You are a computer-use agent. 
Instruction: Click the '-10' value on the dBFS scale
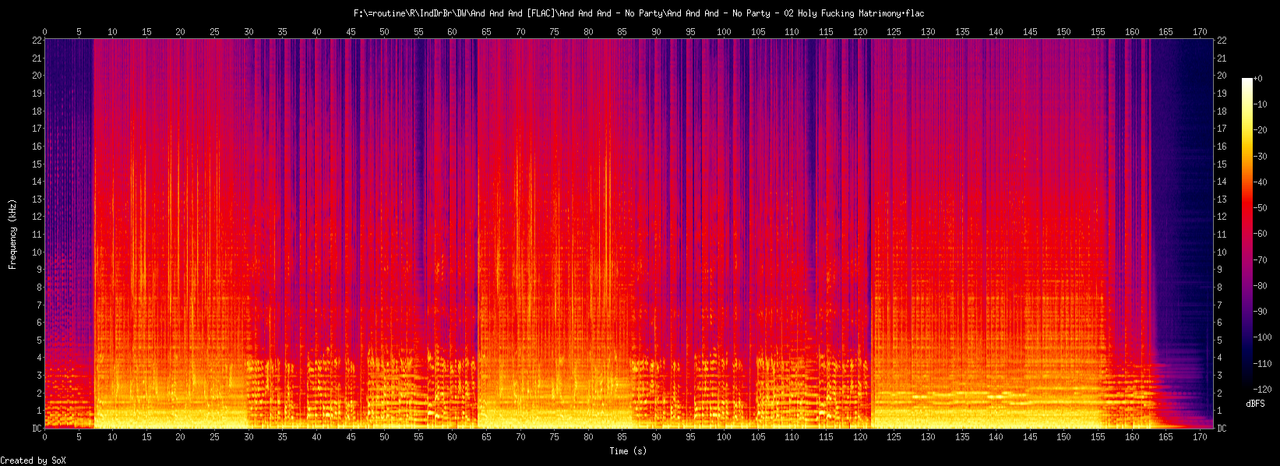click(x=1262, y=104)
